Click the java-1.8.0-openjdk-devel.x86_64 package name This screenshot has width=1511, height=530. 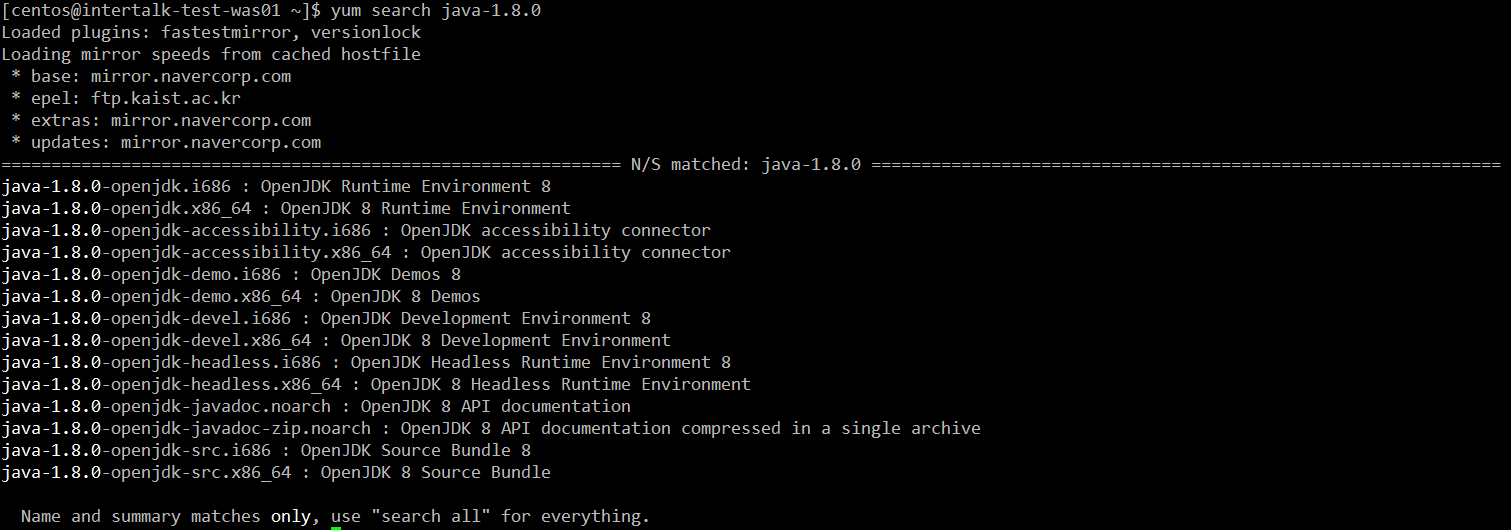click(156, 341)
